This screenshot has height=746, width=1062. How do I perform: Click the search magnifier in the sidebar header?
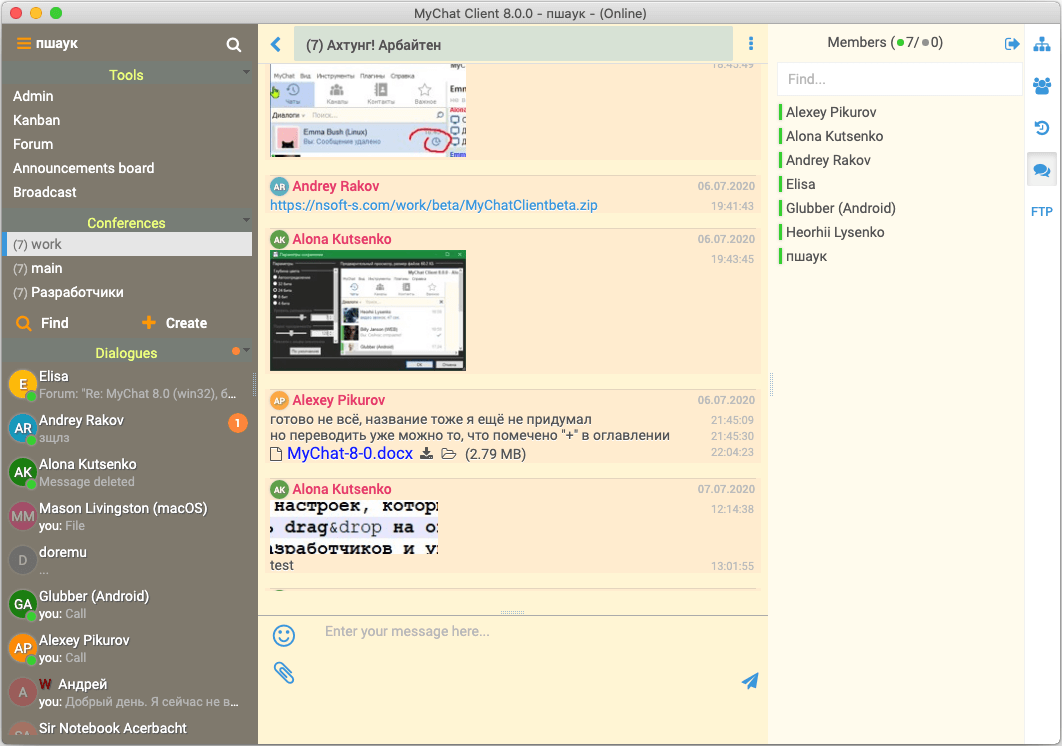click(234, 45)
